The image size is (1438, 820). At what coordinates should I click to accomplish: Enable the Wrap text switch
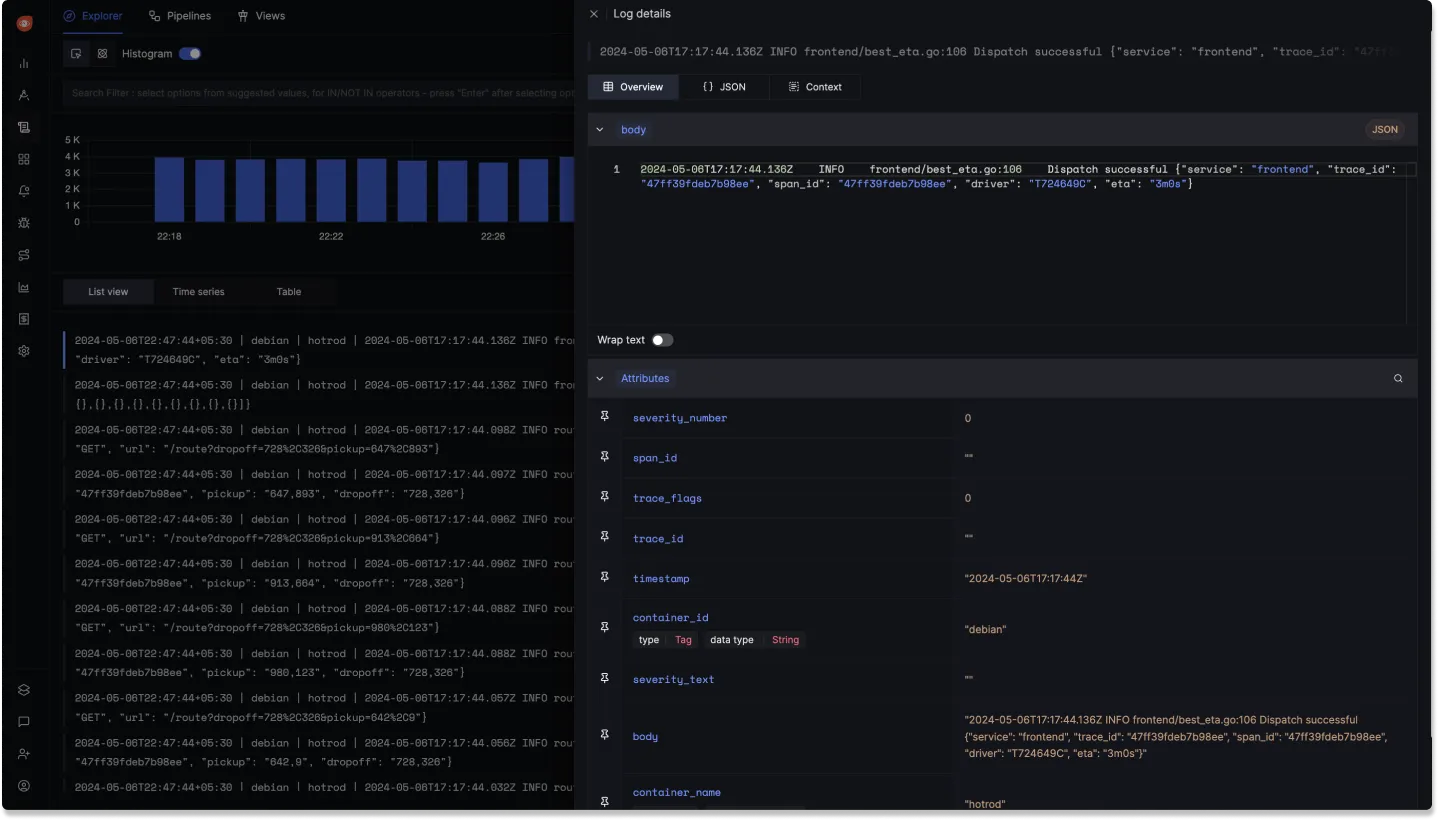663,340
